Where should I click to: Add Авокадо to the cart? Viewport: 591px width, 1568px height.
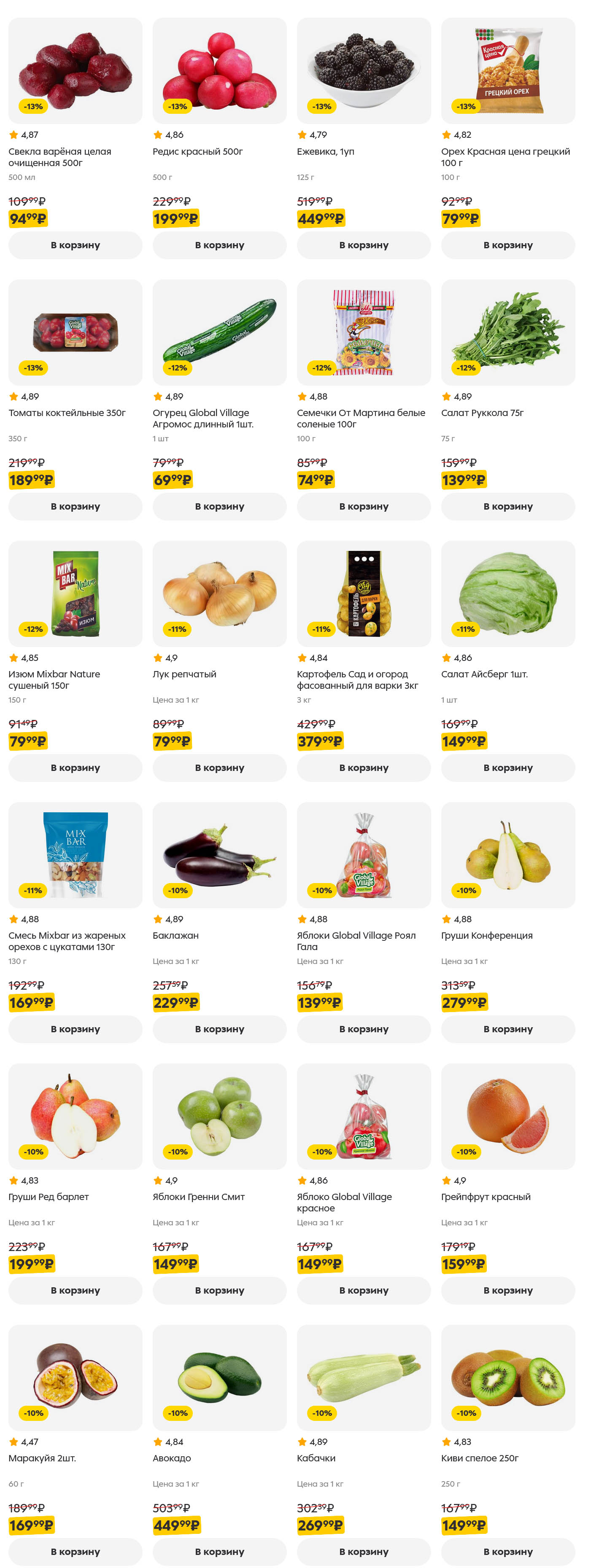(x=219, y=1551)
